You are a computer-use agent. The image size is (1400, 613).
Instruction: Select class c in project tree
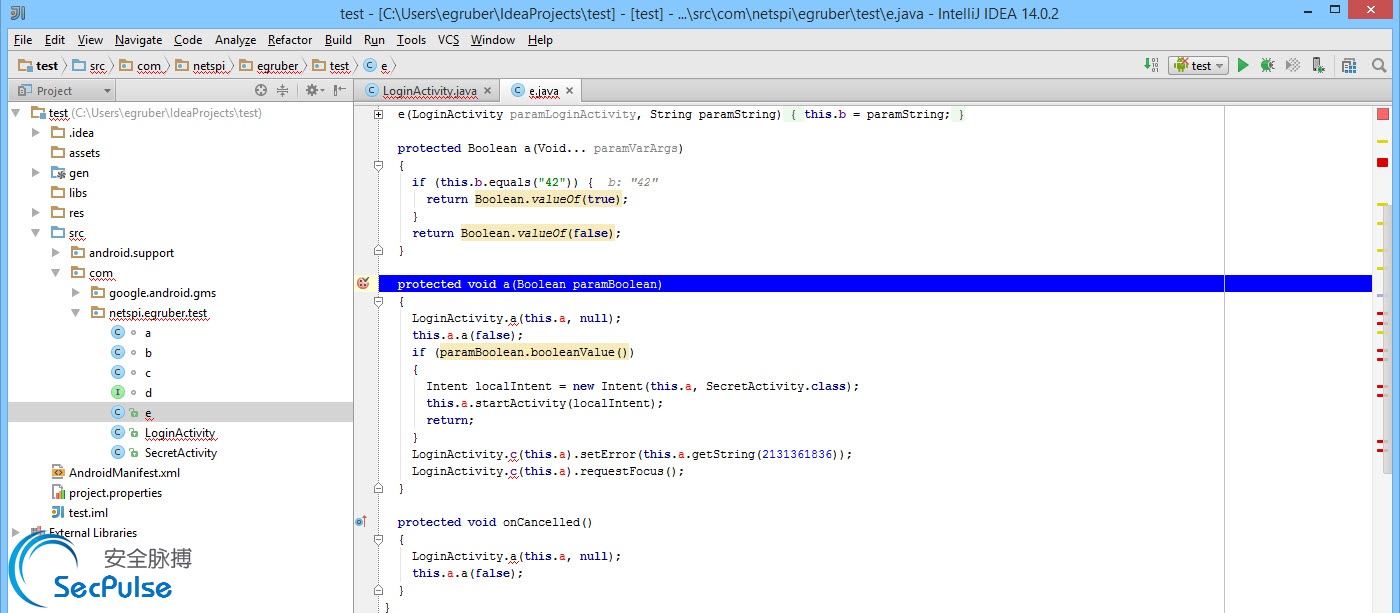pyautogui.click(x=148, y=373)
